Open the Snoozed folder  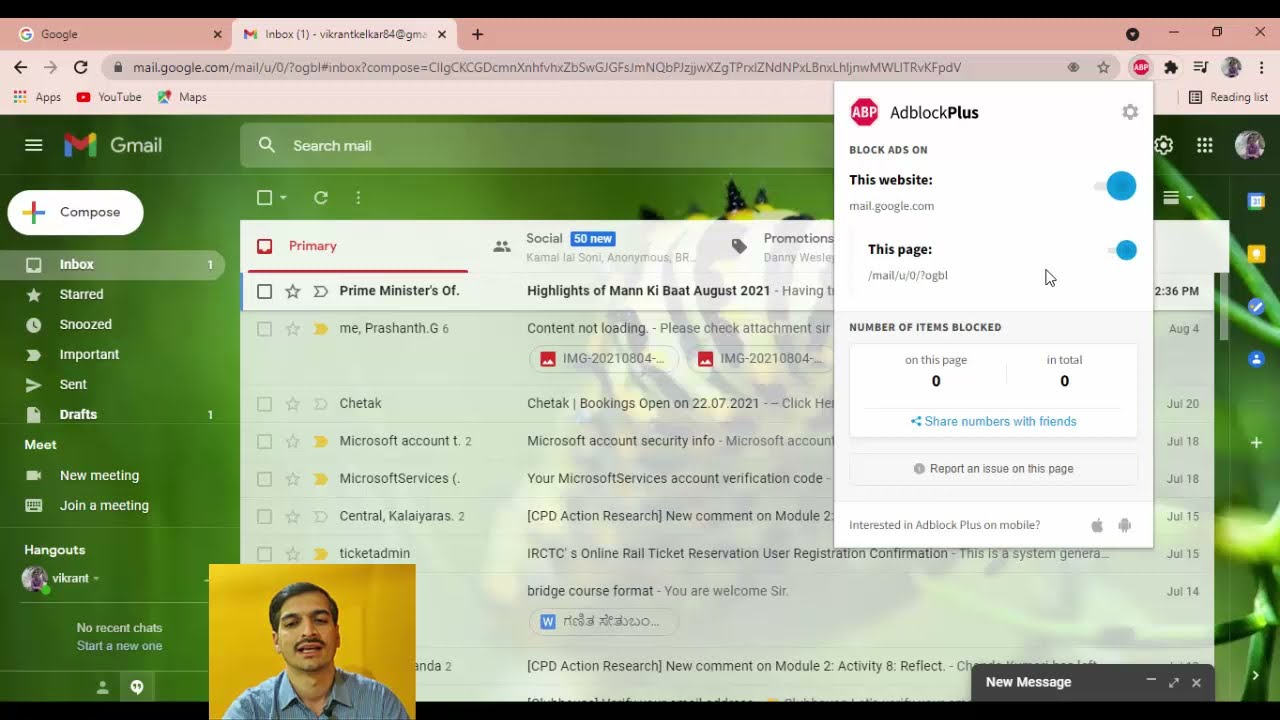tap(85, 324)
